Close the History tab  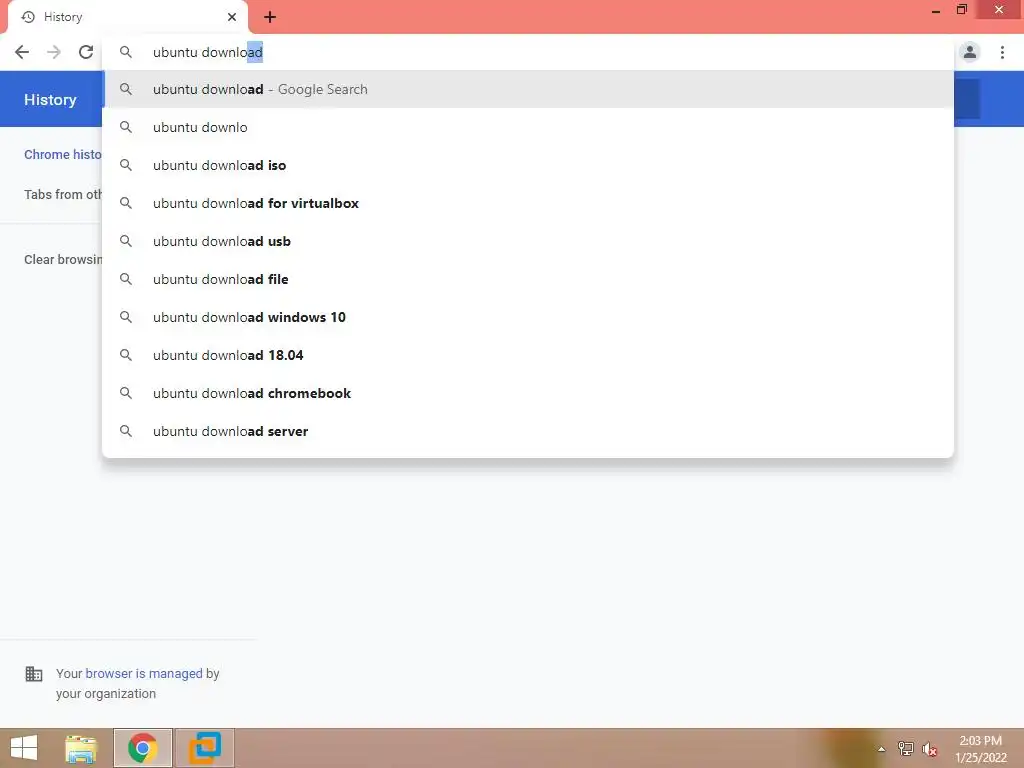pos(232,17)
